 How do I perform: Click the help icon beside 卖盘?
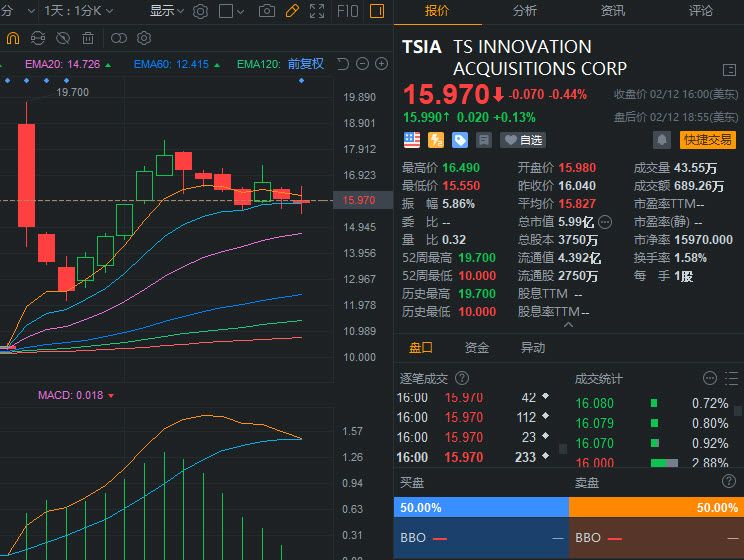point(728,482)
